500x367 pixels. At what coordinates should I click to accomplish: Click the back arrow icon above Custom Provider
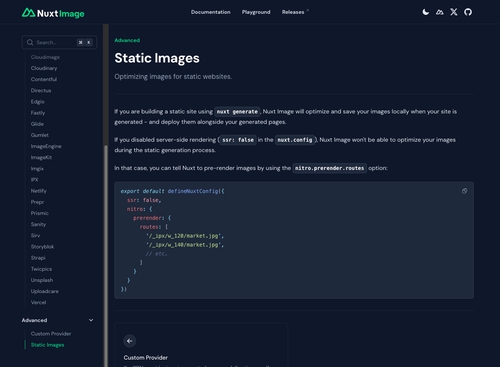tap(130, 341)
